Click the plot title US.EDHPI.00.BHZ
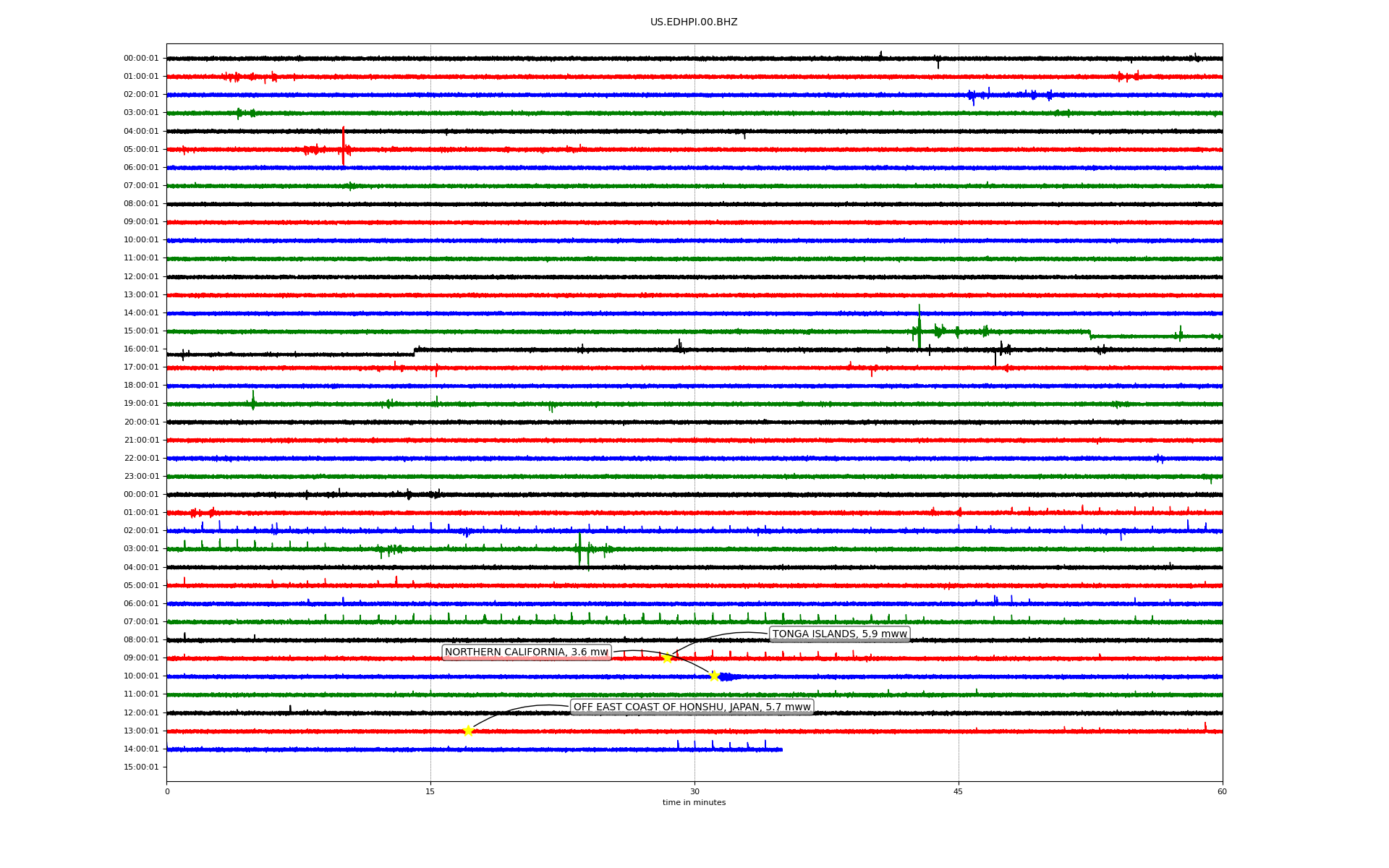The height and width of the screenshot is (868, 1389). 693,22
